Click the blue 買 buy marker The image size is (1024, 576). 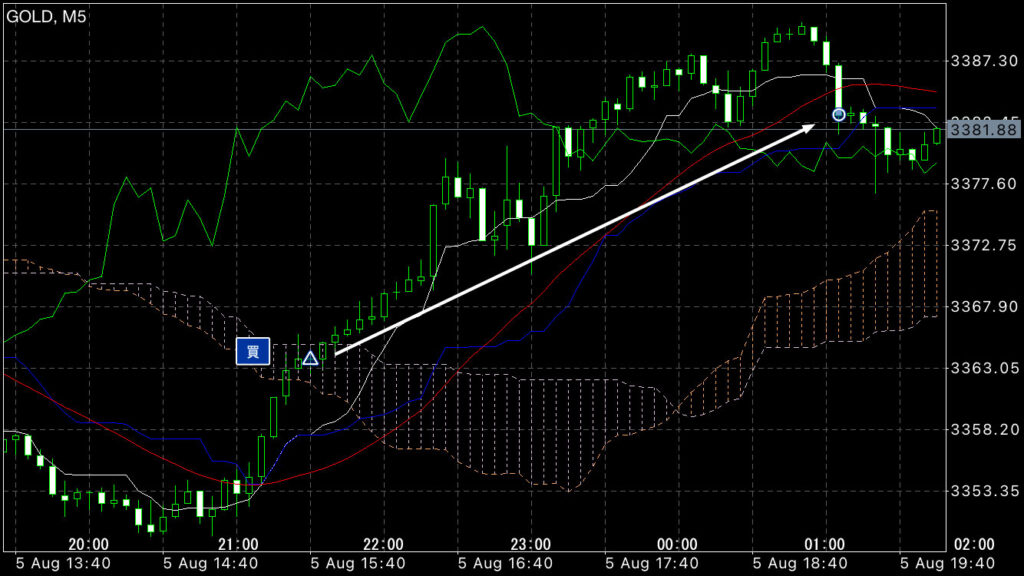tap(253, 351)
